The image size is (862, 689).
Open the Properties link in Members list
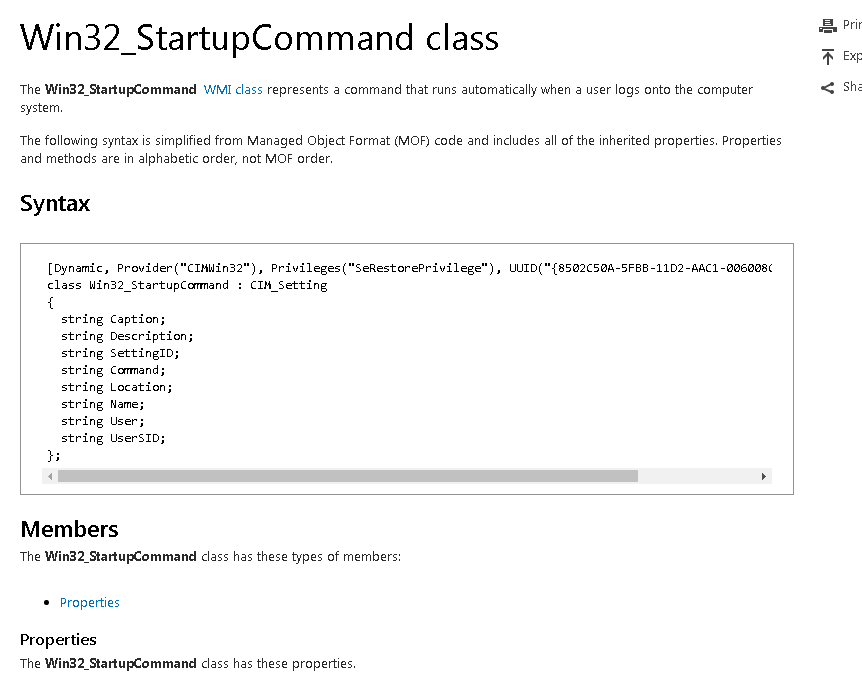pos(90,603)
